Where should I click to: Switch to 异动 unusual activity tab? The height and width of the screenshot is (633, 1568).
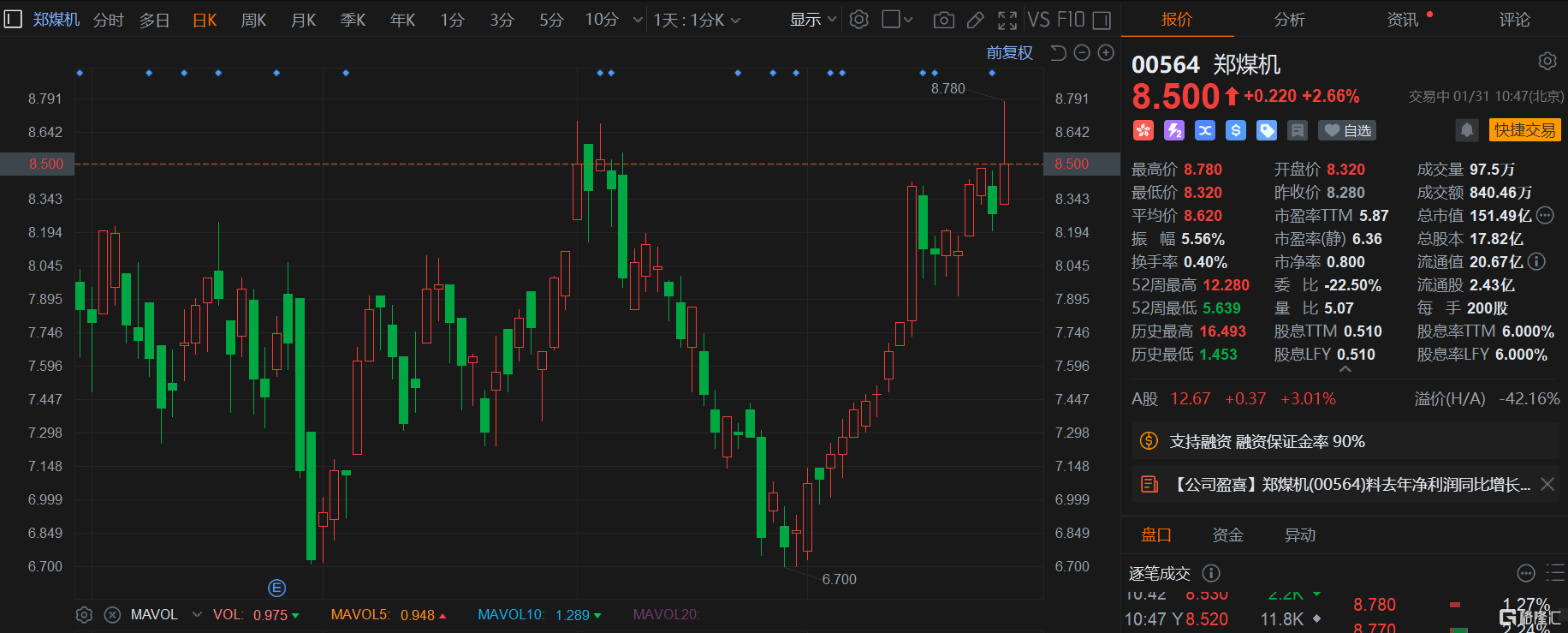(x=1300, y=534)
